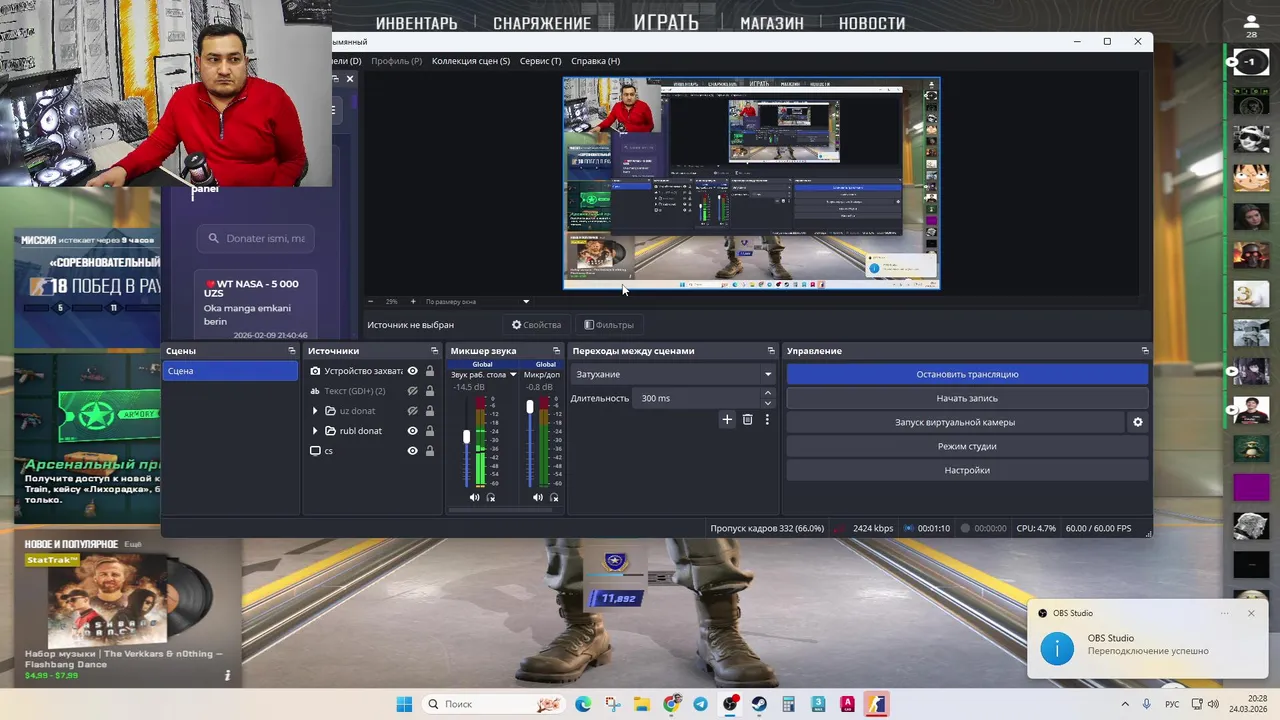Click the 300 ms duration field
1280x720 pixels.
(x=698, y=398)
